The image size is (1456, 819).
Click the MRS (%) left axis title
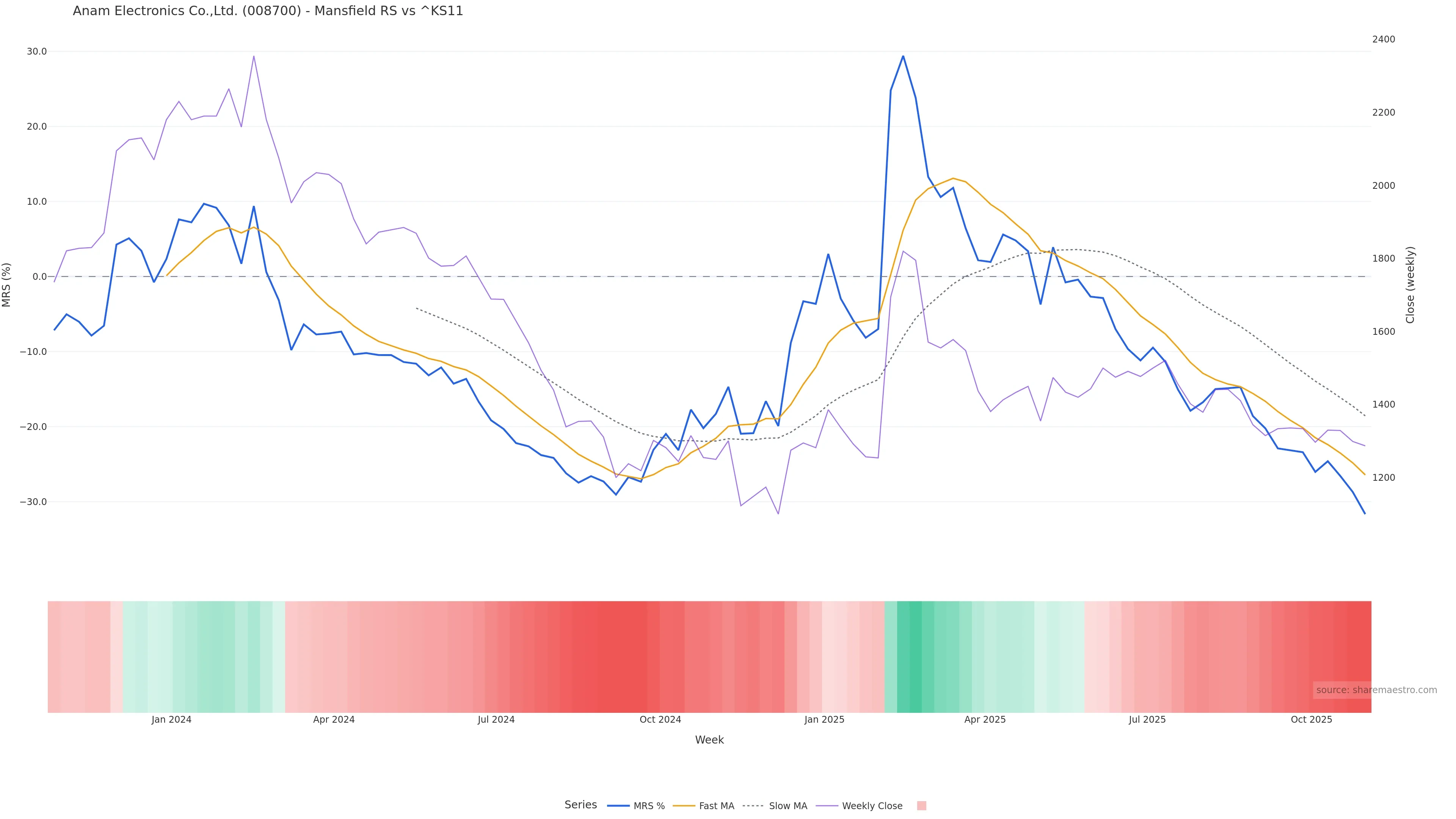7,285
